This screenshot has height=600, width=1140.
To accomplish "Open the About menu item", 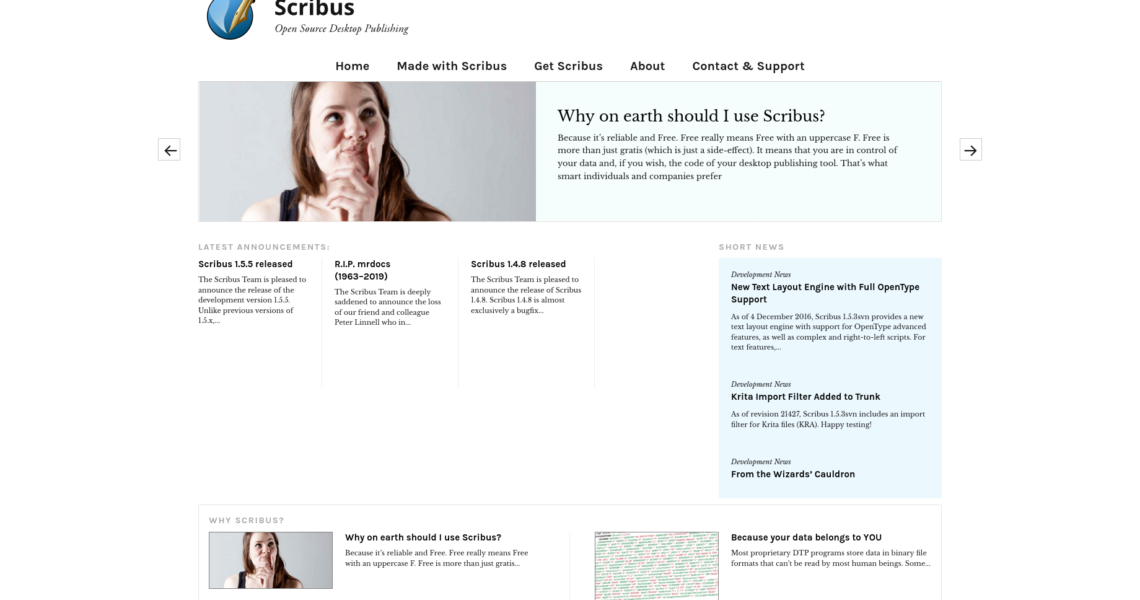I will click(x=647, y=66).
